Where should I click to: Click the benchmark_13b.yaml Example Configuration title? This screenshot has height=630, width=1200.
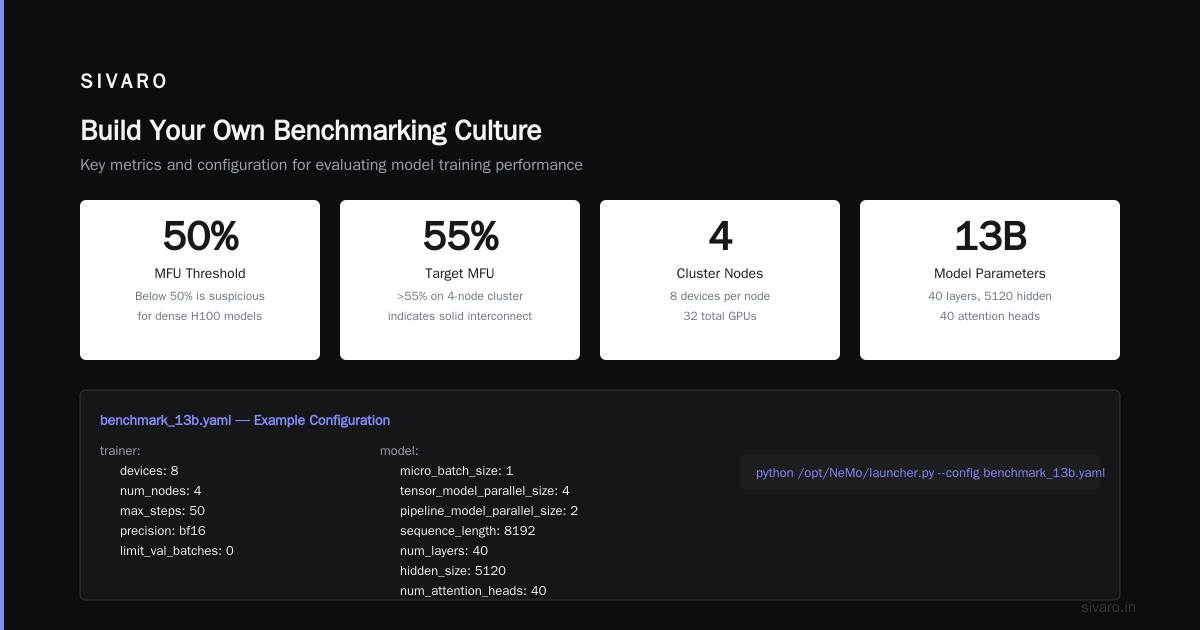[245, 420]
